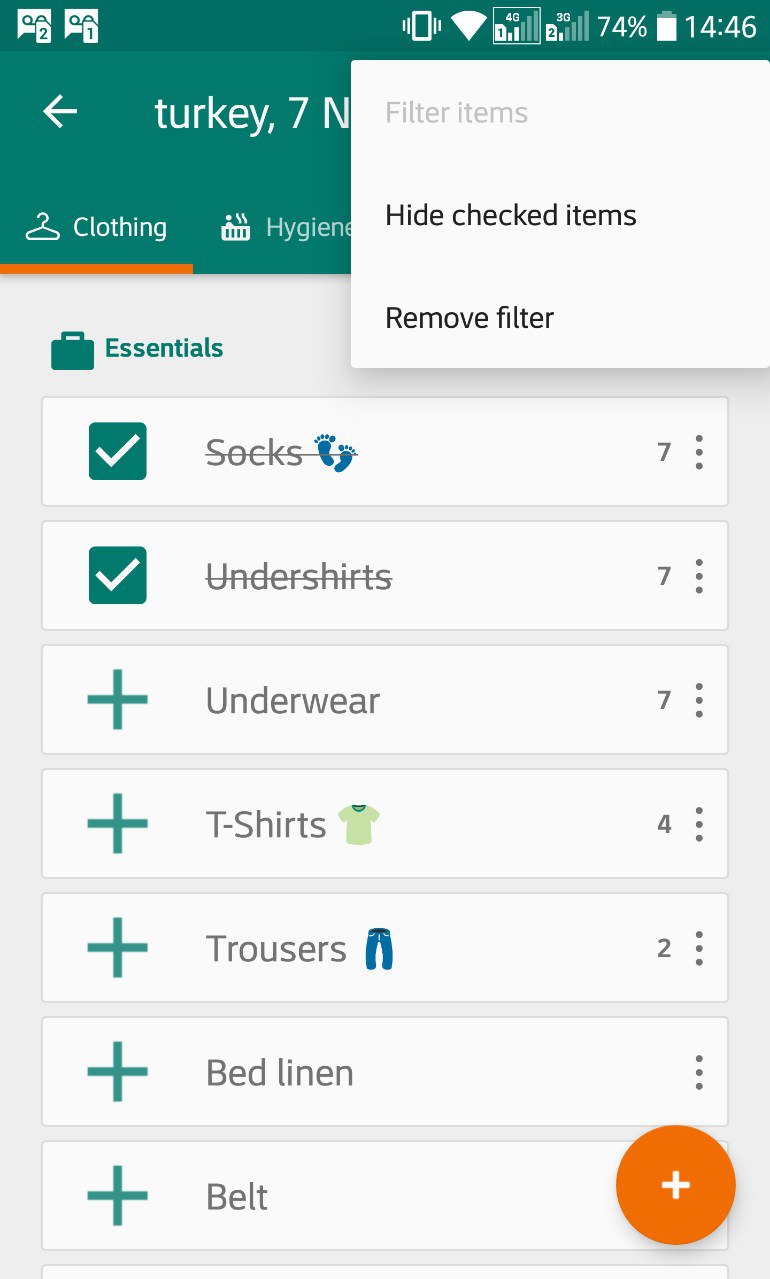The image size is (770, 1279).
Task: Open the three-dot menu for Bed linen
Action: click(x=698, y=1072)
